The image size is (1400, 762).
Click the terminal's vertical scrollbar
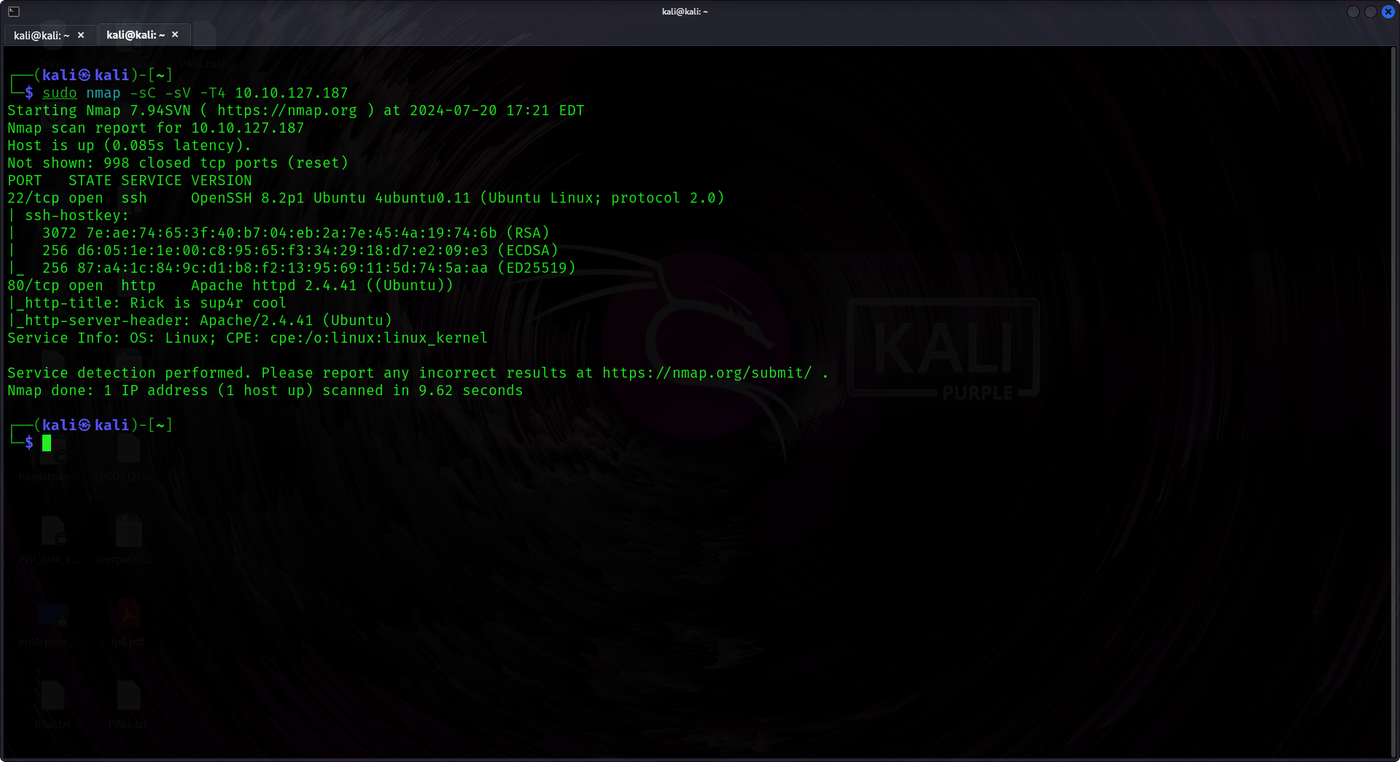[x=1394, y=400]
